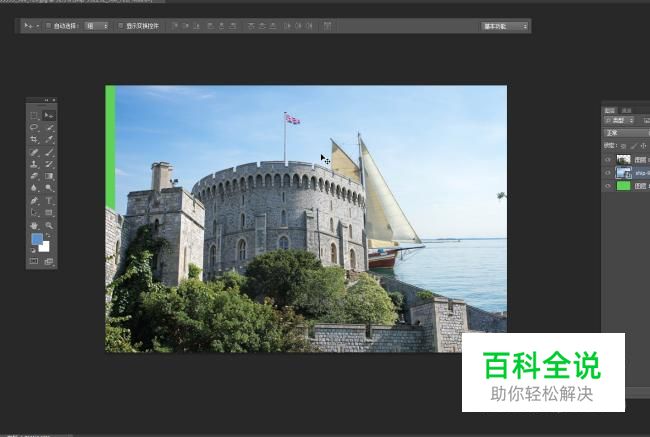Hide the ship layer

point(608,173)
